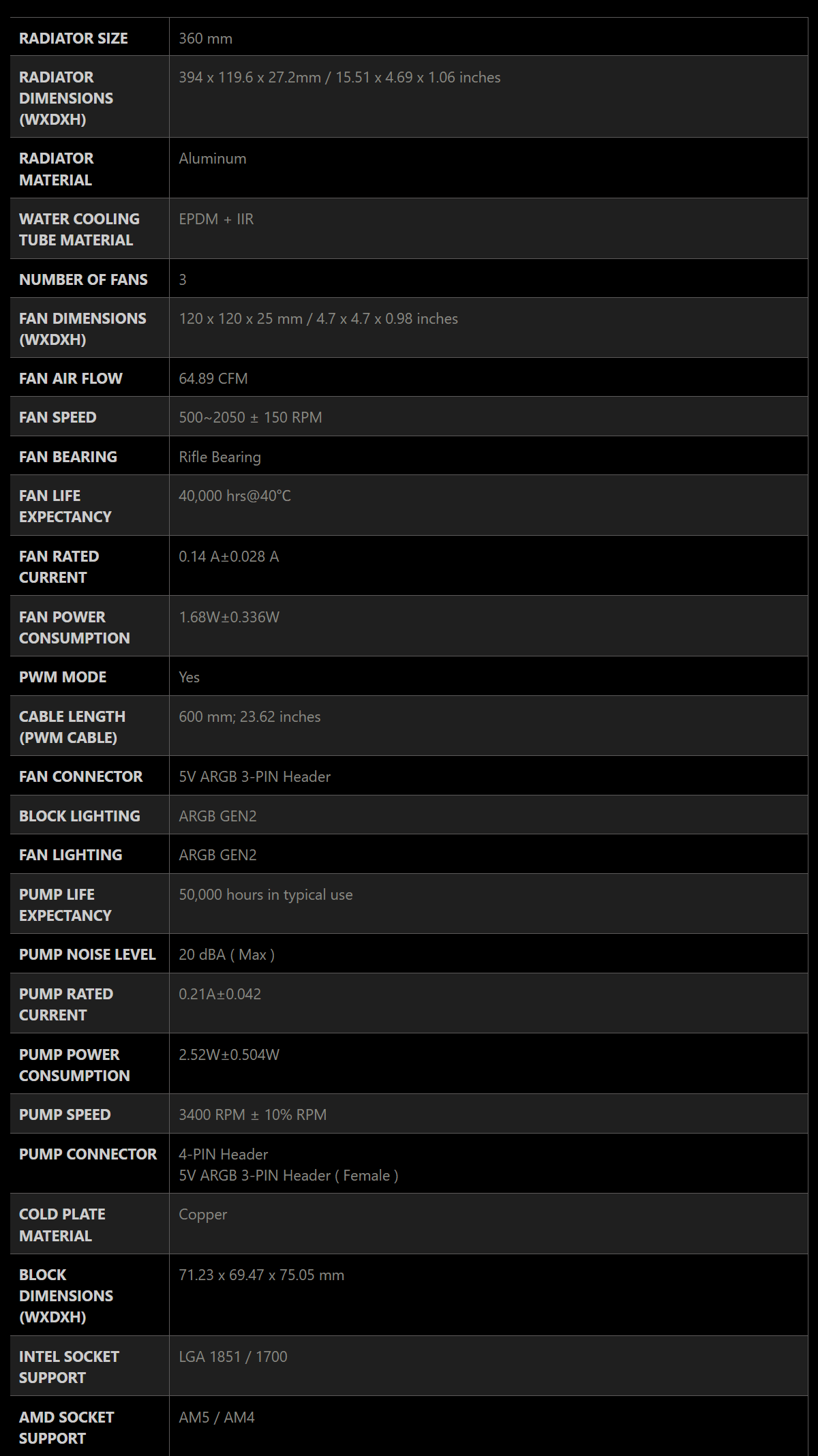Click the 40,000 hrs@40°C life expectancy value
The width and height of the screenshot is (818, 1456).
coord(234,496)
